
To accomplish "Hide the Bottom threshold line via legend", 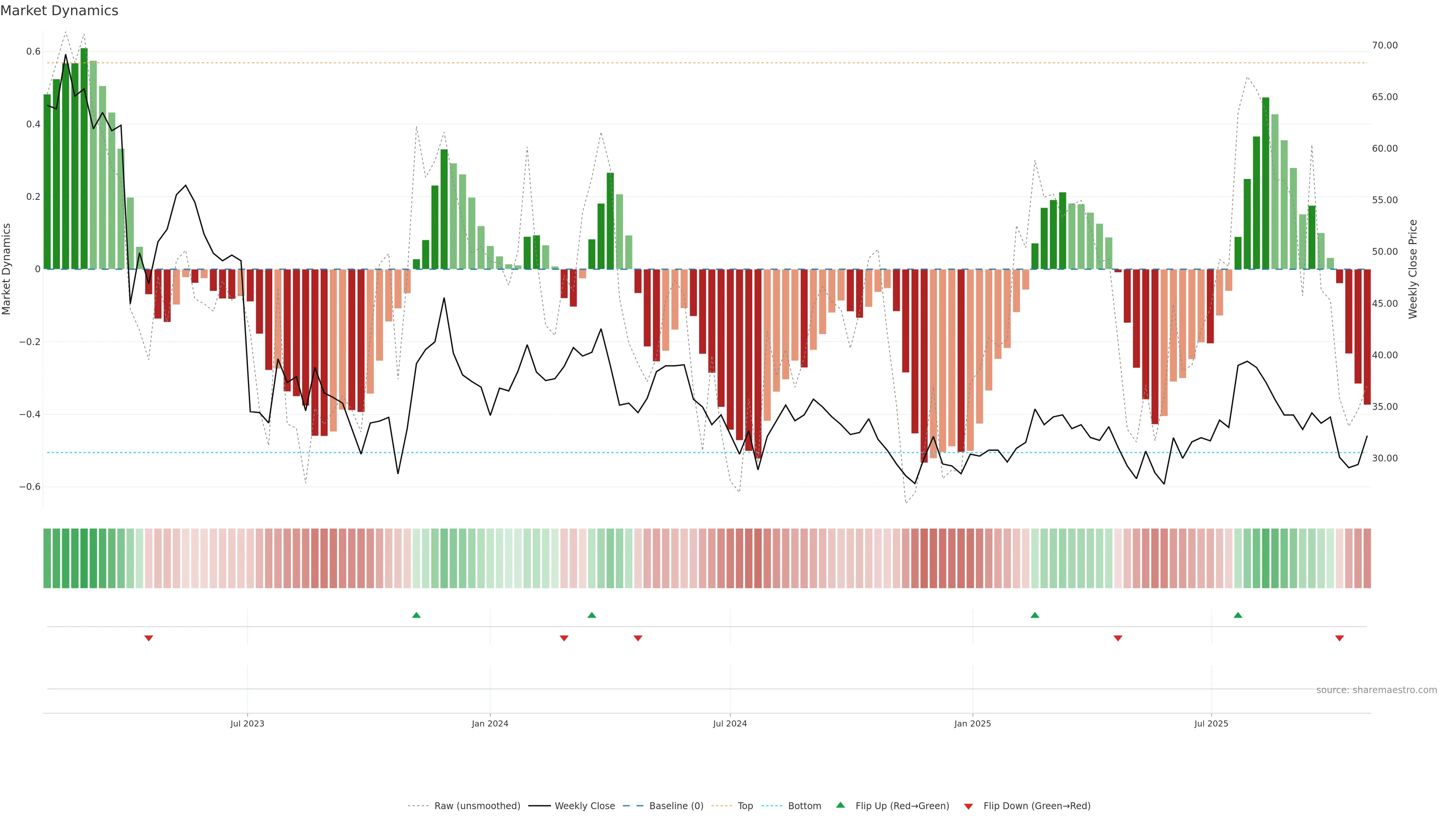I will [804, 806].
